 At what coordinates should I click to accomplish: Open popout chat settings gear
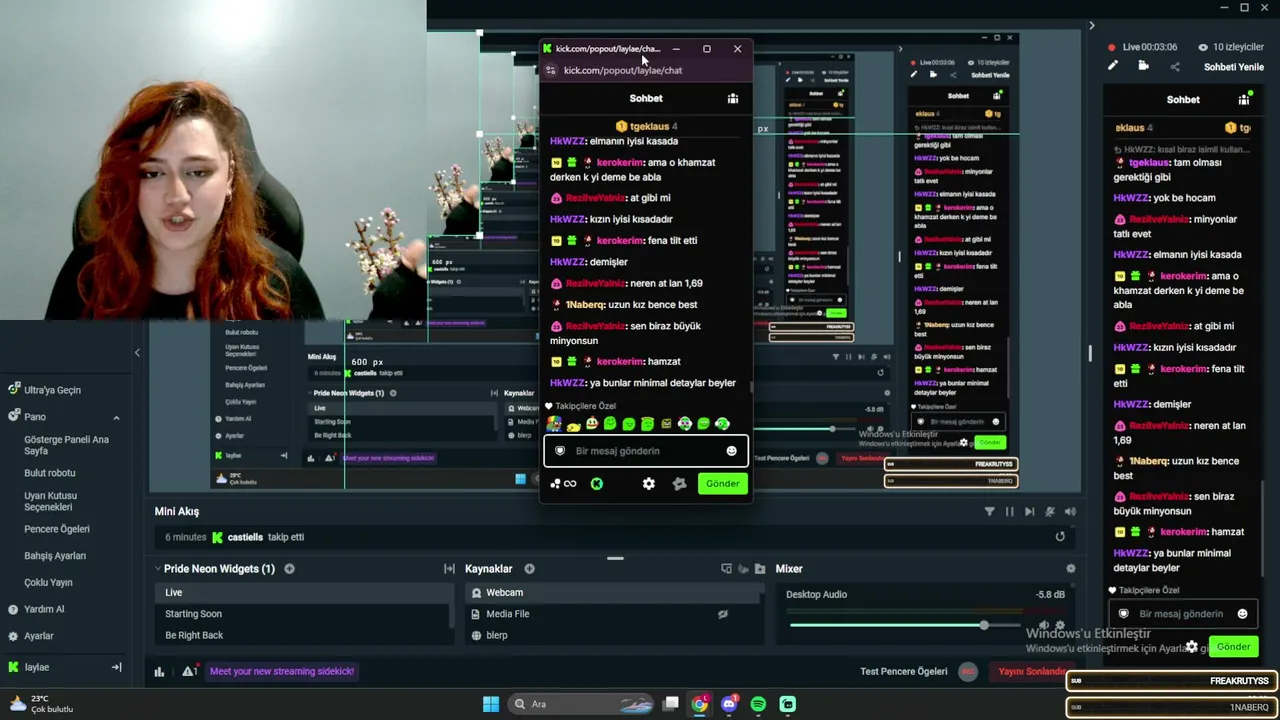click(x=649, y=484)
